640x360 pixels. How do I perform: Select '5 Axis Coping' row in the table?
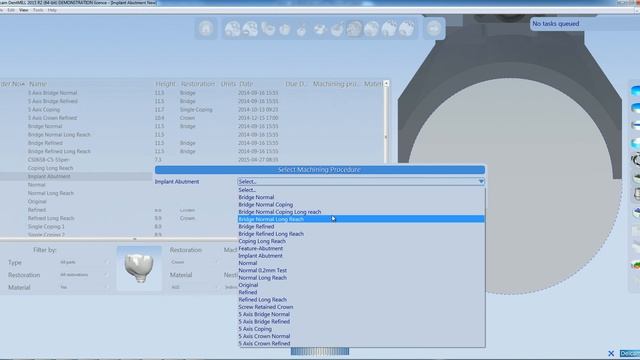192,109
